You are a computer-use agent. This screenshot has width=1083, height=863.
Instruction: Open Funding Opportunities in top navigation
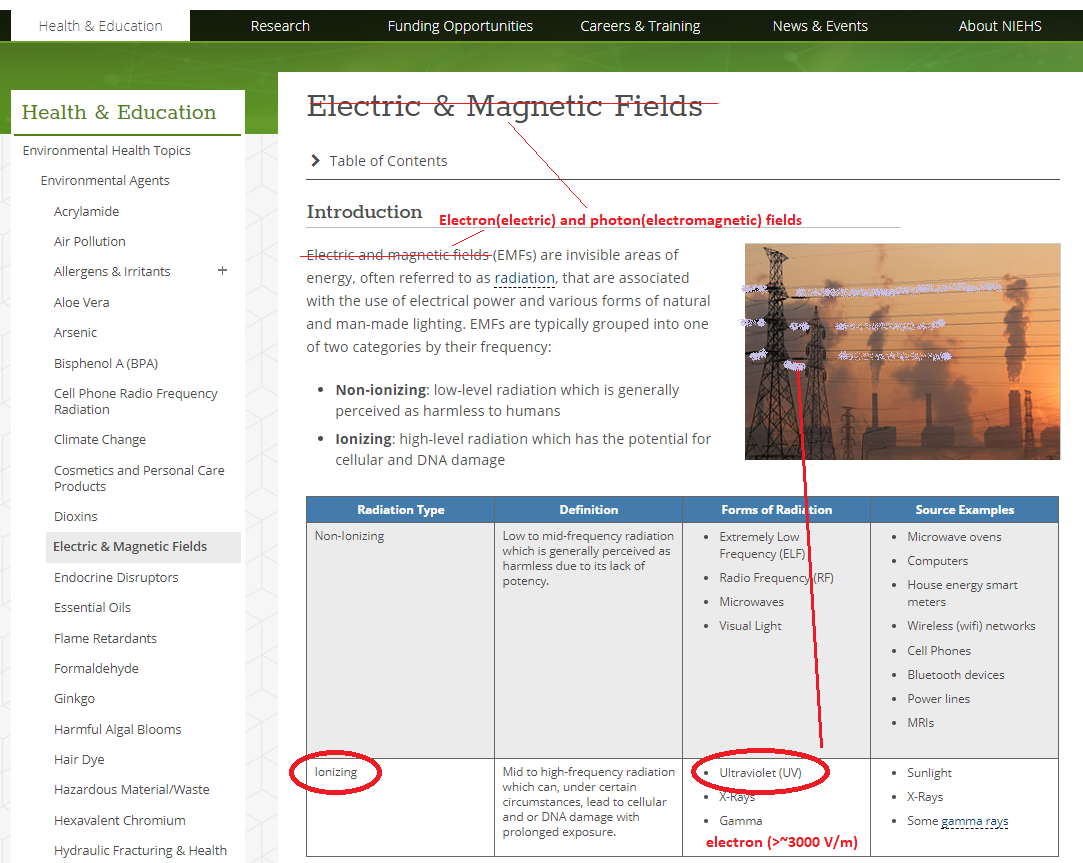click(x=460, y=26)
